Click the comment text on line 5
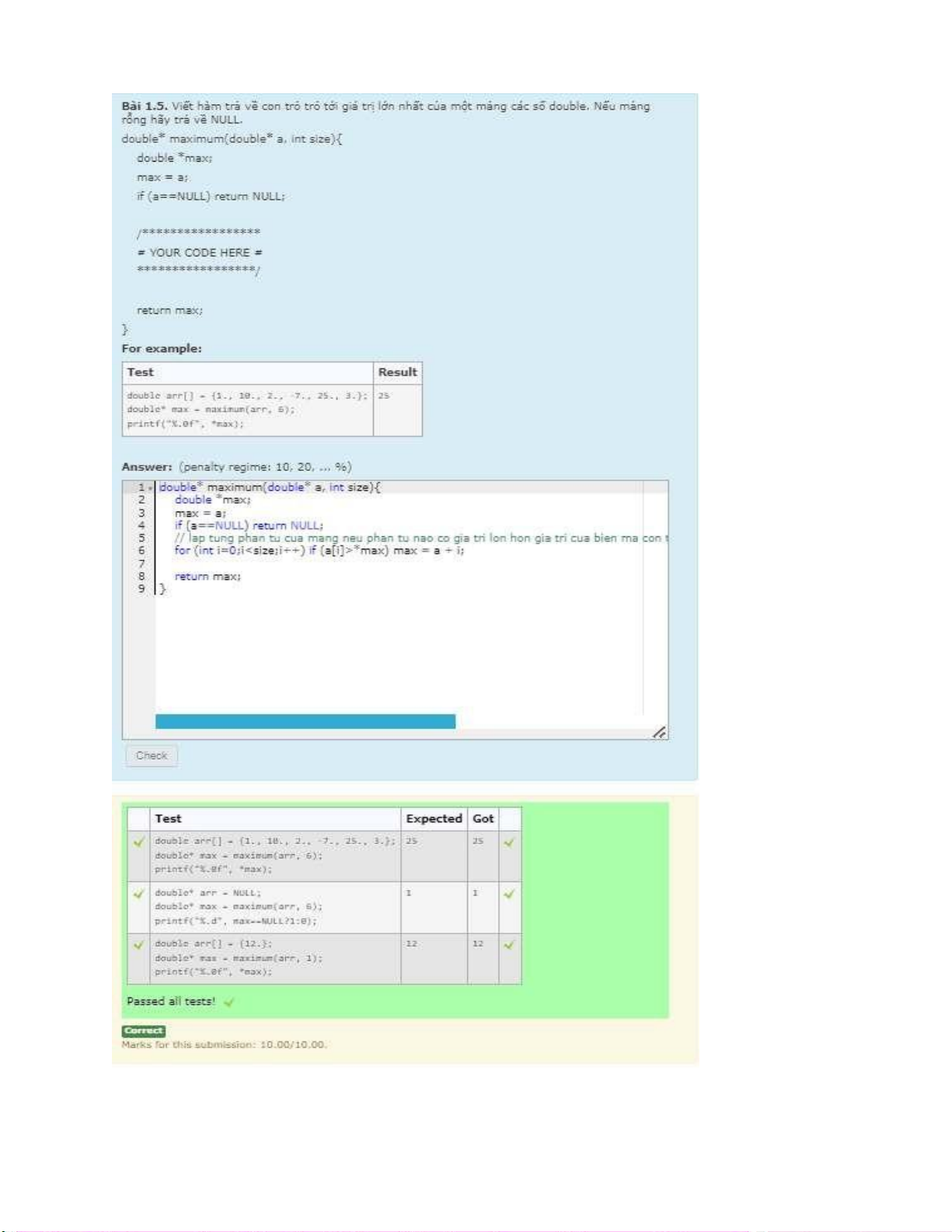 tap(389, 538)
